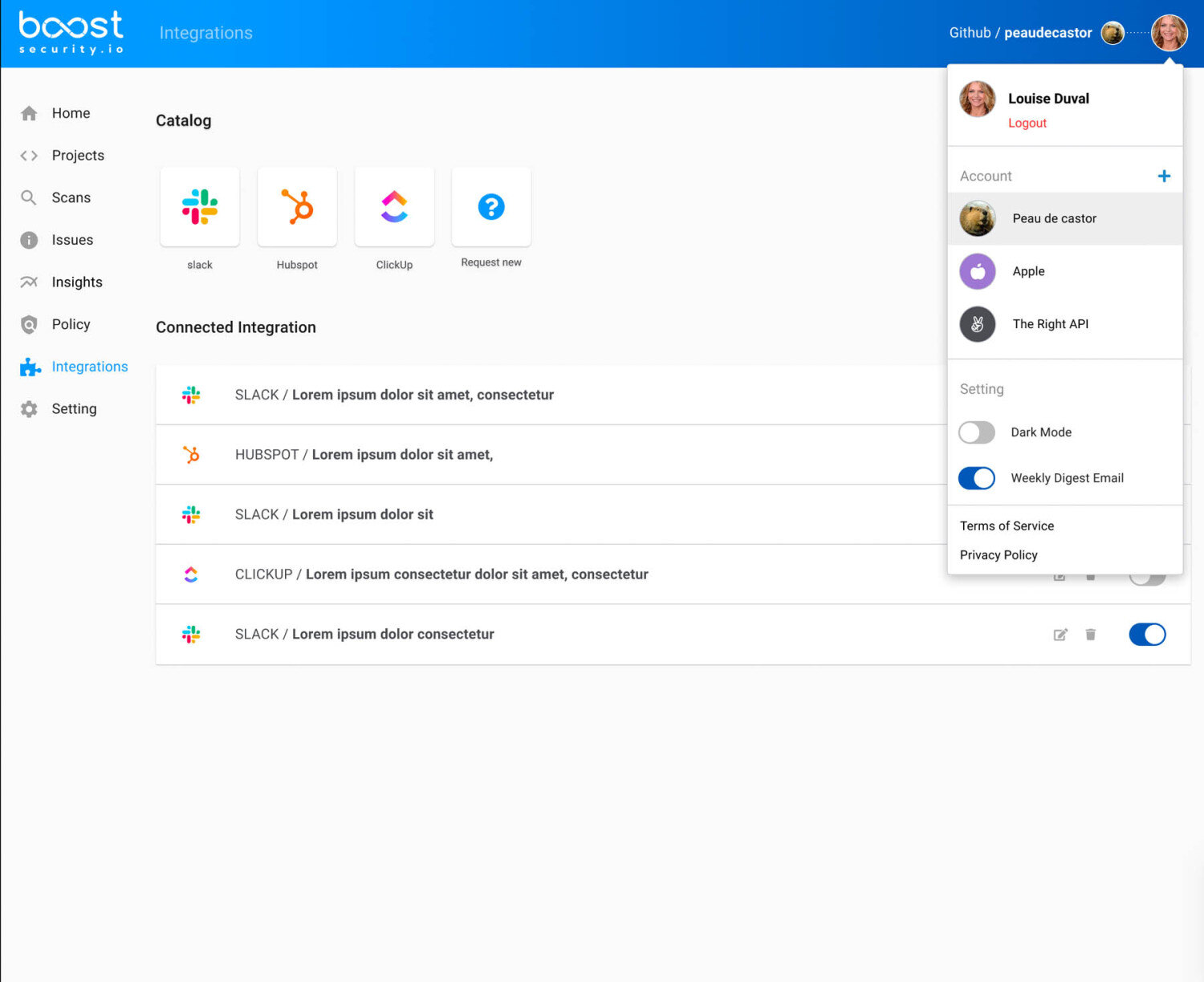Disable the last Slack integration toggle
Viewport: 1204px width, 982px height.
(x=1147, y=635)
